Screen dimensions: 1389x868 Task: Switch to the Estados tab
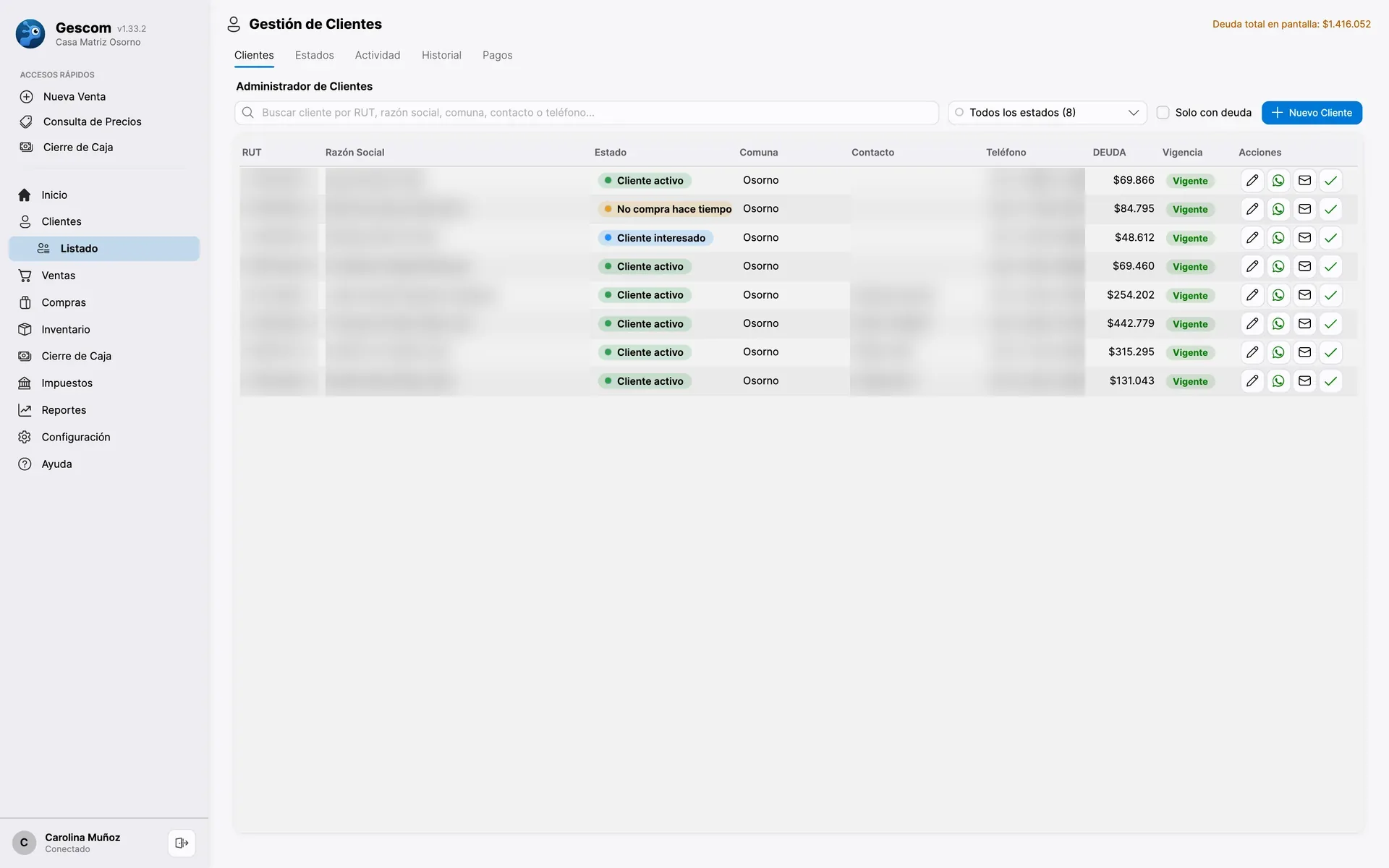click(x=314, y=55)
